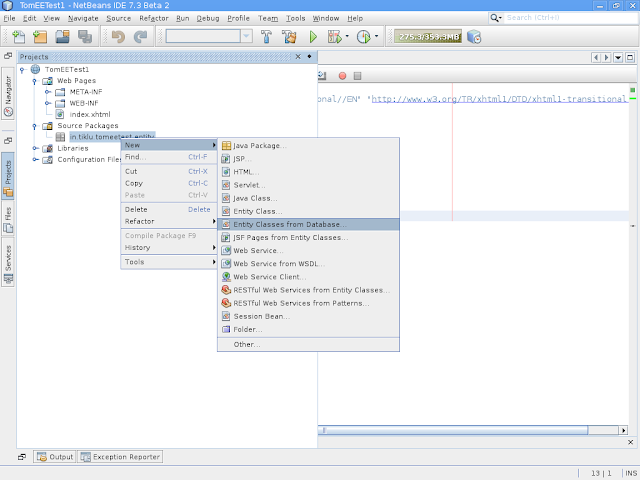Viewport: 640px width, 480px height.
Task: Open the Refactor context submenu
Action: [x=169, y=221]
